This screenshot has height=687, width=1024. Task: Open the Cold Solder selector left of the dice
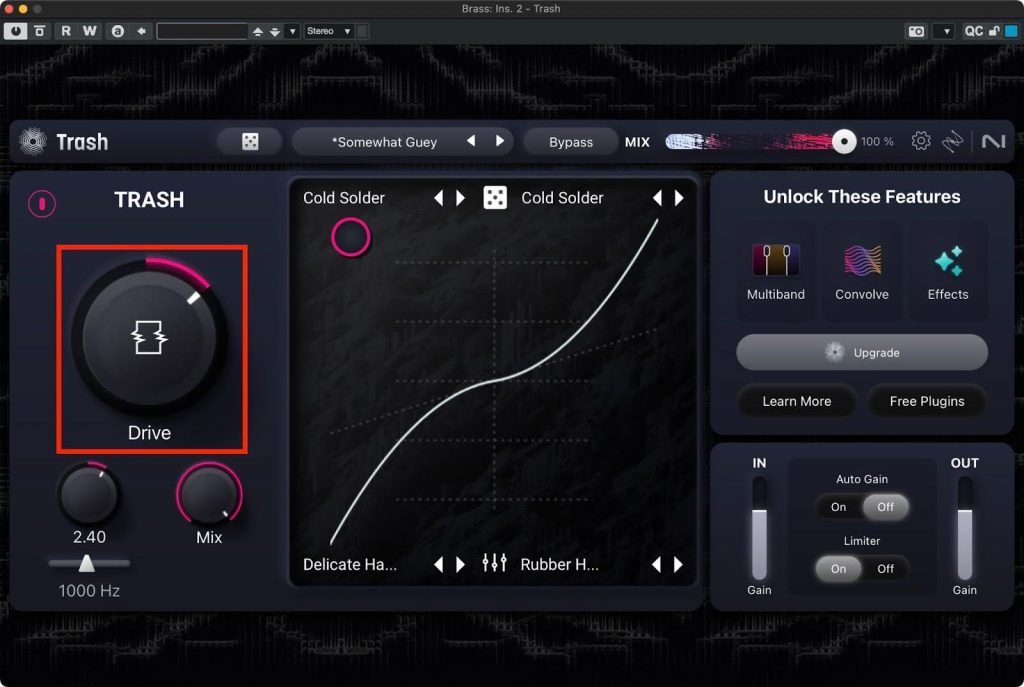344,198
